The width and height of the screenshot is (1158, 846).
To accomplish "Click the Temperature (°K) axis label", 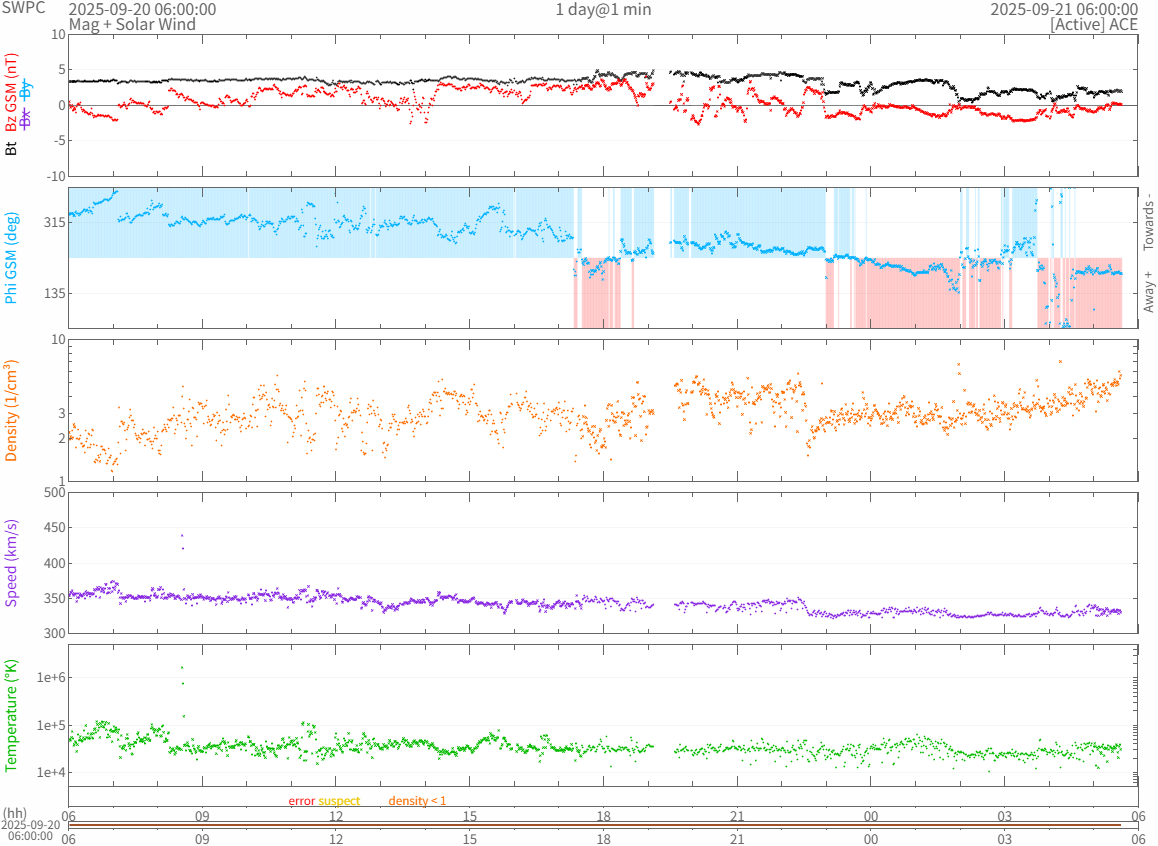I will (x=11, y=714).
